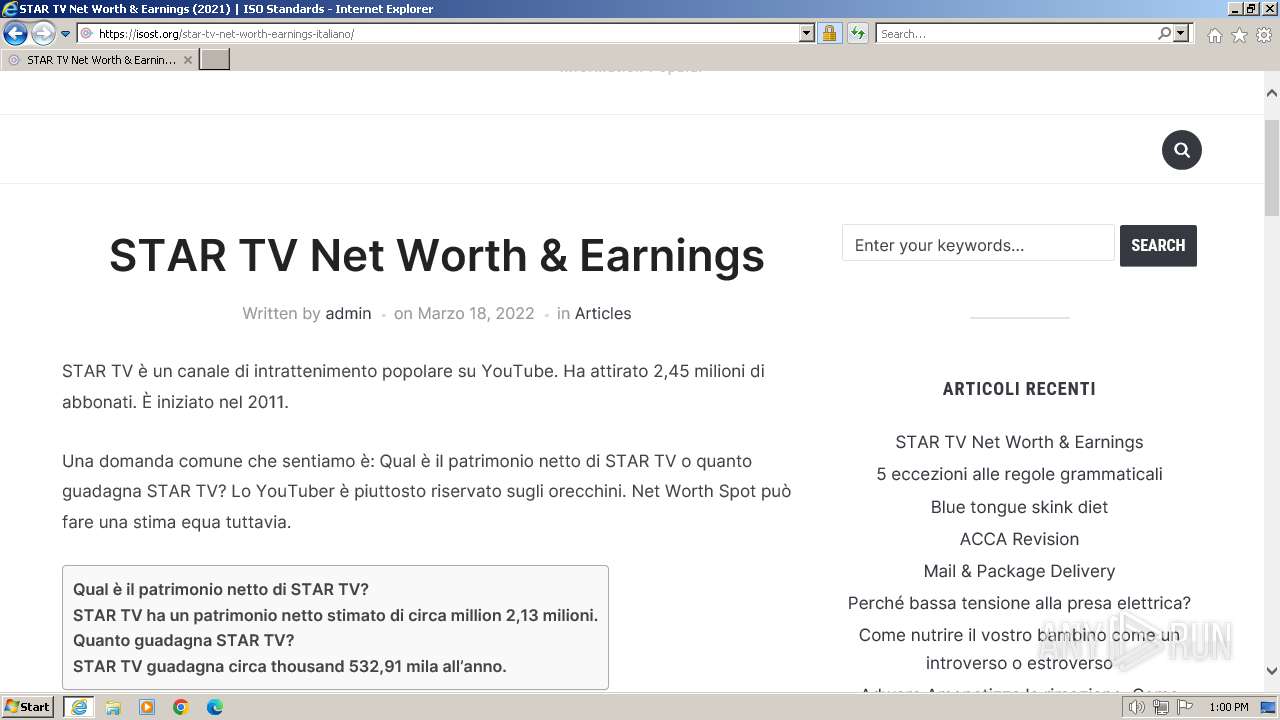
Task: Open Come nutrire il vostro bambino link
Action: 1019,649
